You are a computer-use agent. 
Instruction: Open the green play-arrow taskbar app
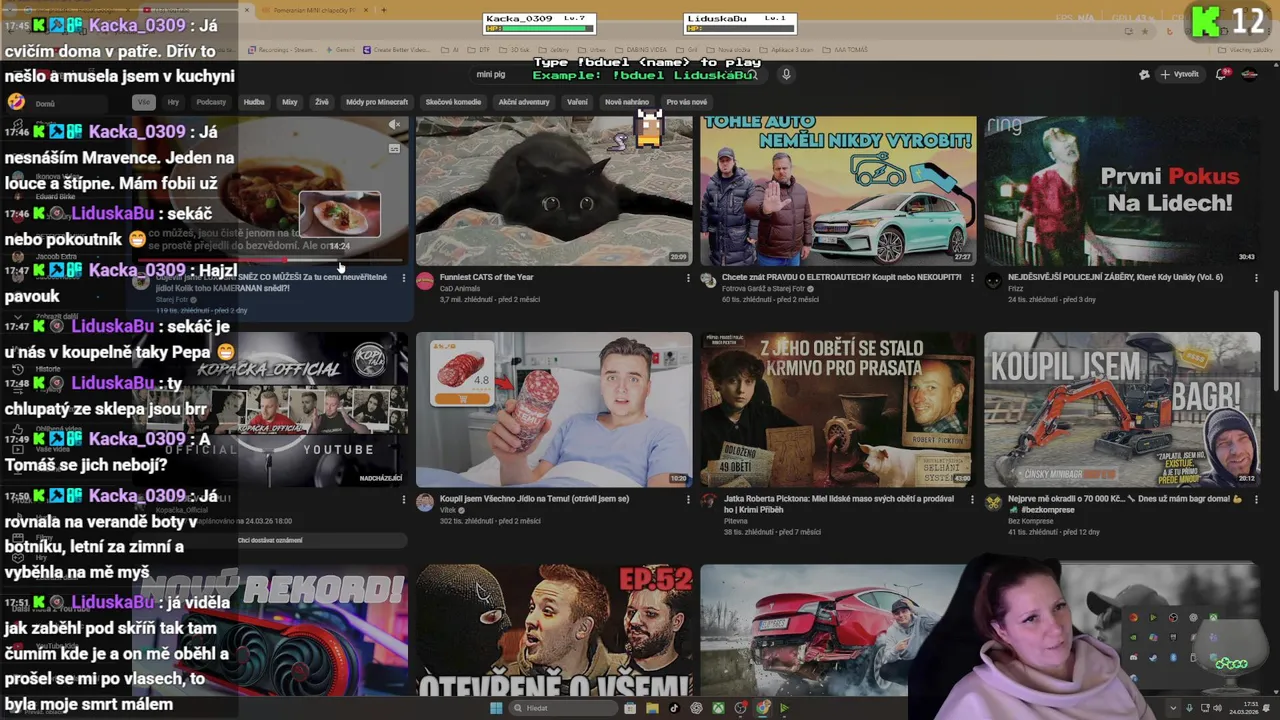(x=784, y=708)
